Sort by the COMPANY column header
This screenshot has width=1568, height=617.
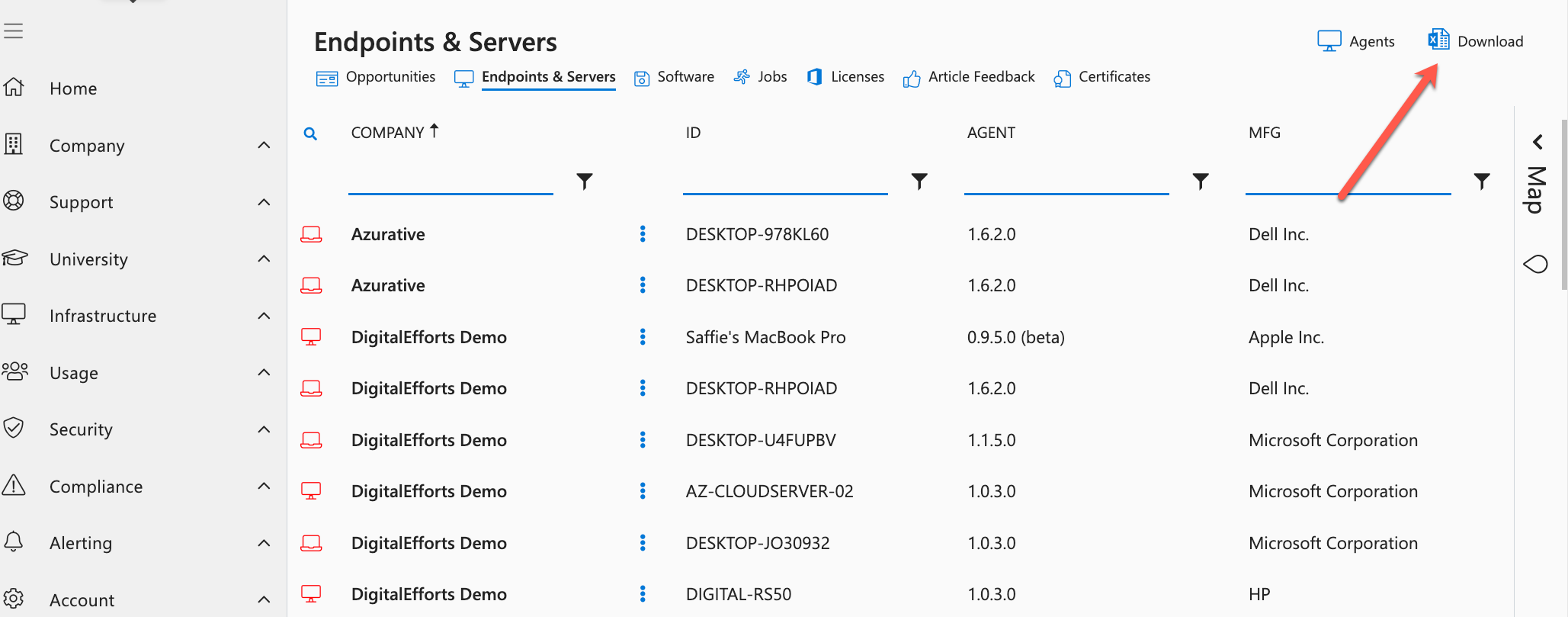[387, 133]
